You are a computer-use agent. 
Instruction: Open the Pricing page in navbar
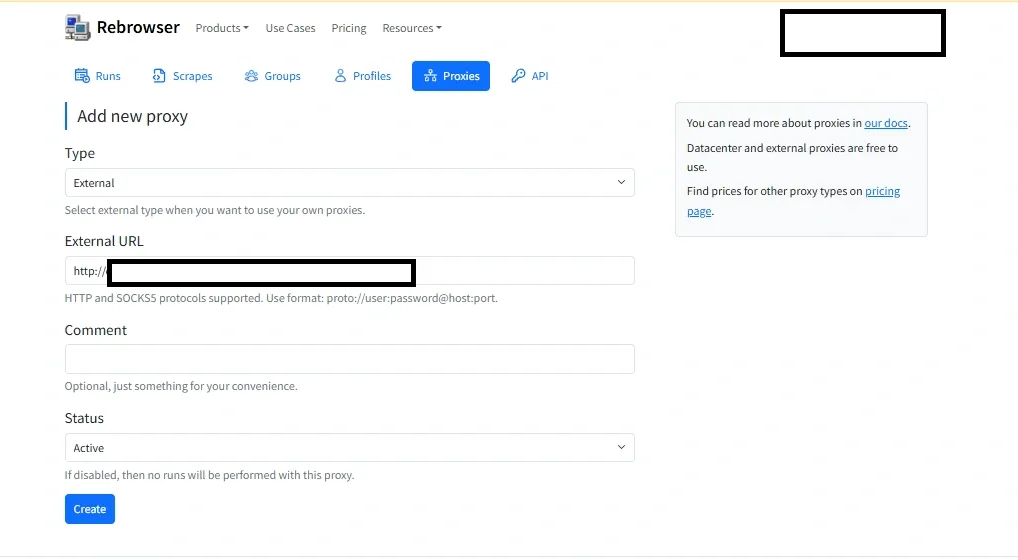[349, 28]
